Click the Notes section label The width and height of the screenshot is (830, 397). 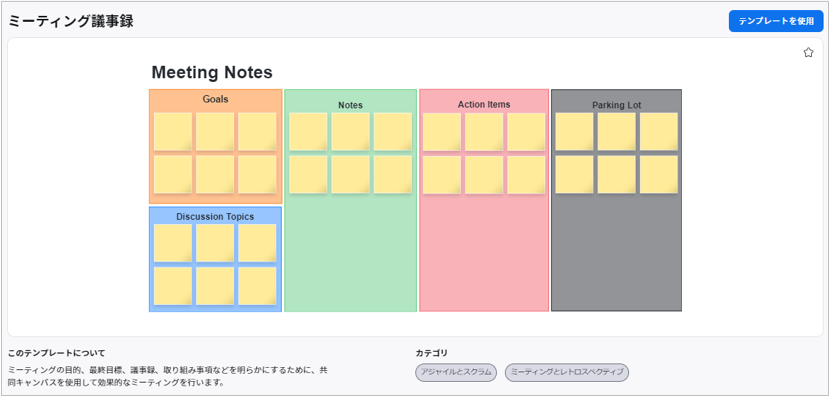pos(350,105)
